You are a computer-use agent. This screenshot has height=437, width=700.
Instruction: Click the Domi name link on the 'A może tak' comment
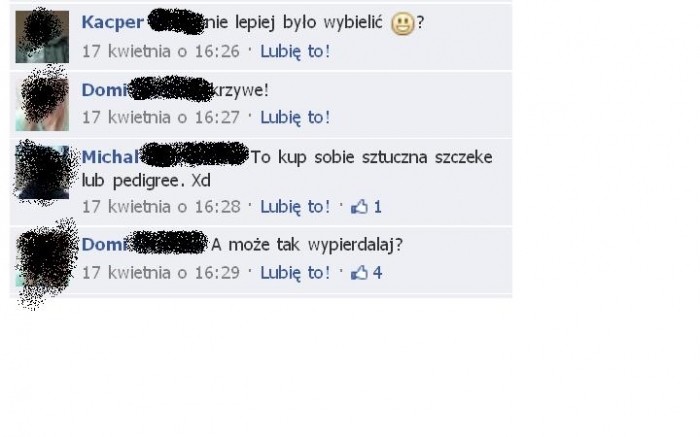[x=105, y=245]
